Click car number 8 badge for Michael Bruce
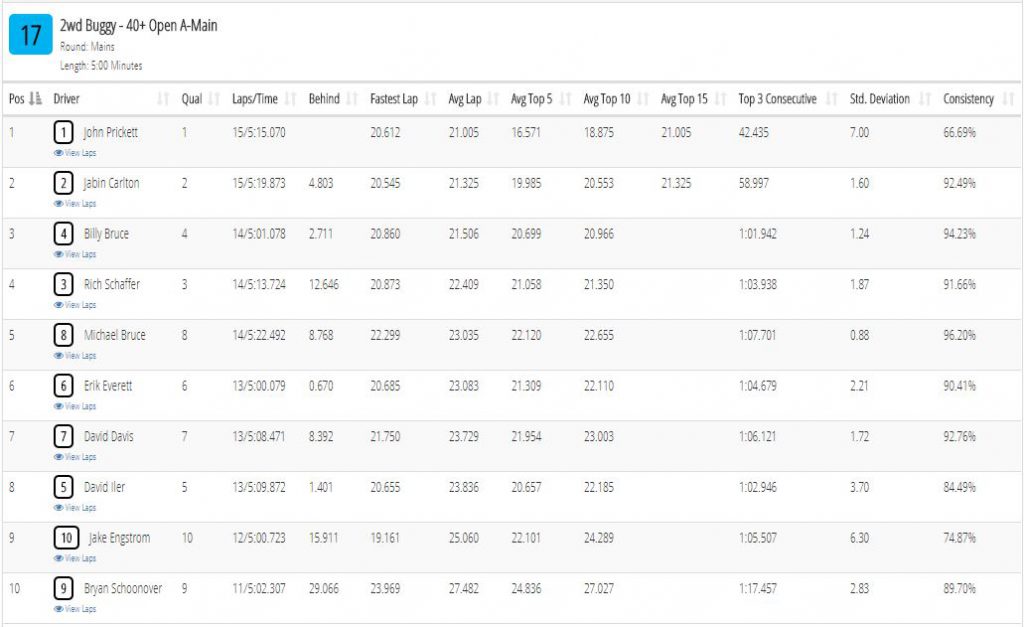 click(63, 336)
